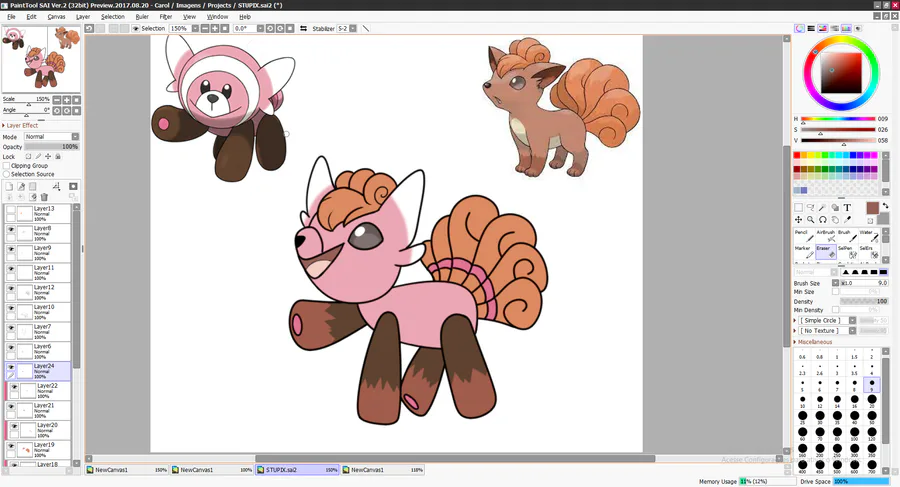
Task: Click the foreground brown color swatch
Action: [872, 208]
